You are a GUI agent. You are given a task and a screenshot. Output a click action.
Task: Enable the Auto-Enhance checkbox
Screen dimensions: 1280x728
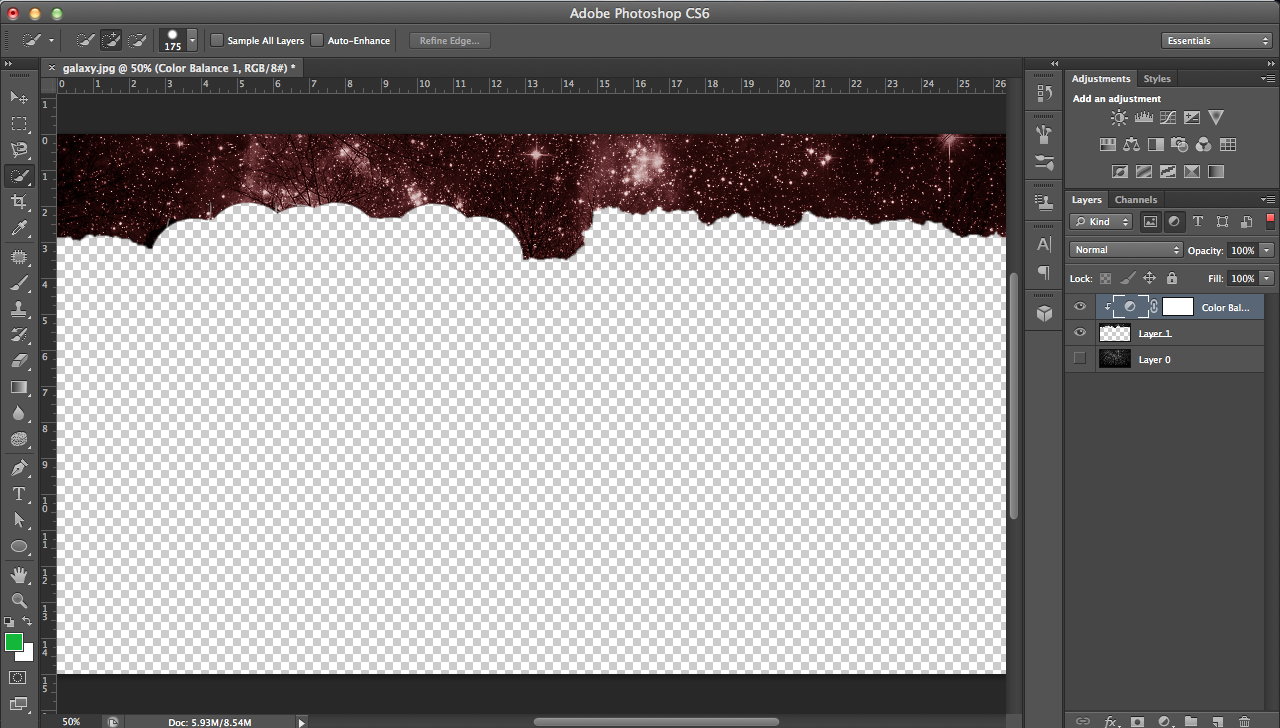pyautogui.click(x=317, y=41)
